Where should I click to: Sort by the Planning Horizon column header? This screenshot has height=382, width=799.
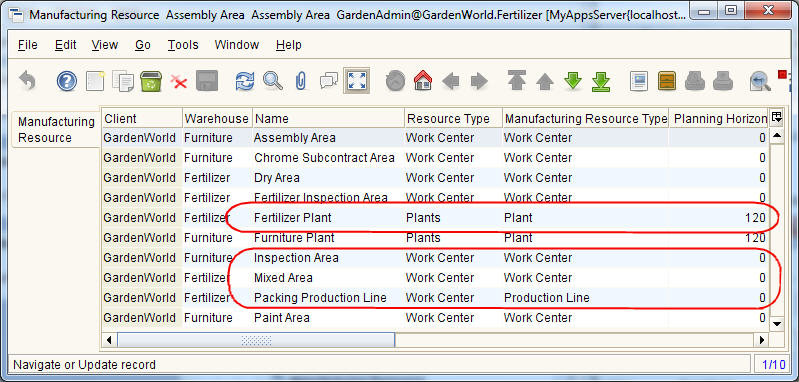pyautogui.click(x=718, y=118)
